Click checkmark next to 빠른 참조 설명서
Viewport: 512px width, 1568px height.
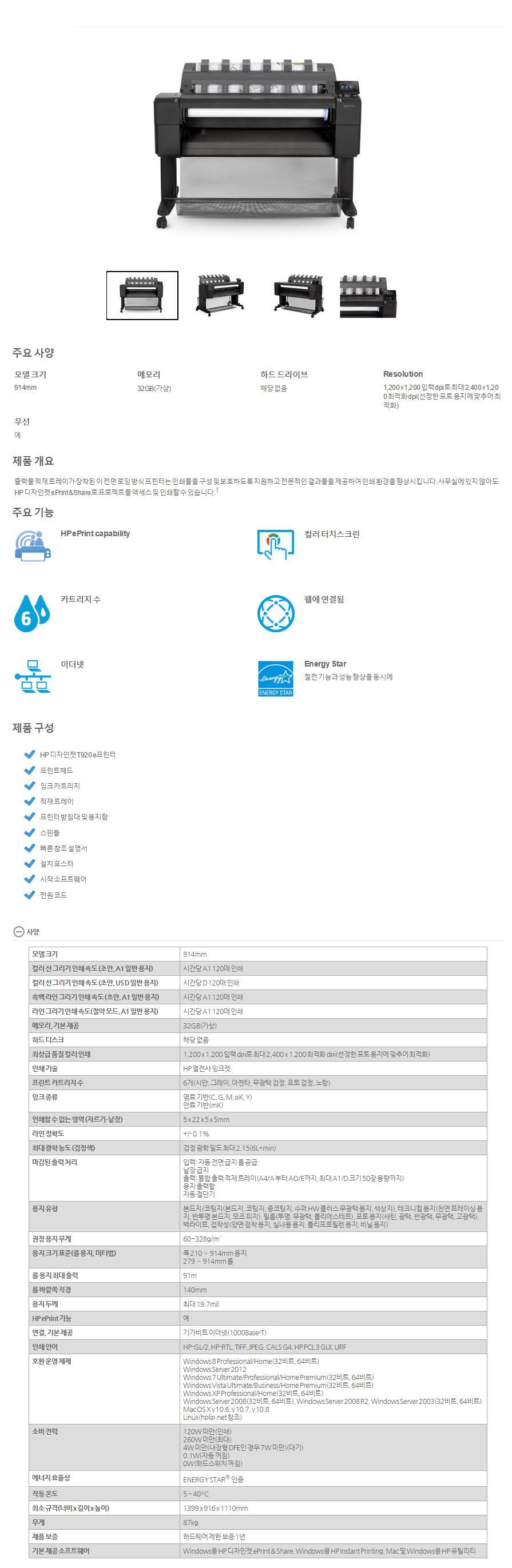(x=29, y=848)
